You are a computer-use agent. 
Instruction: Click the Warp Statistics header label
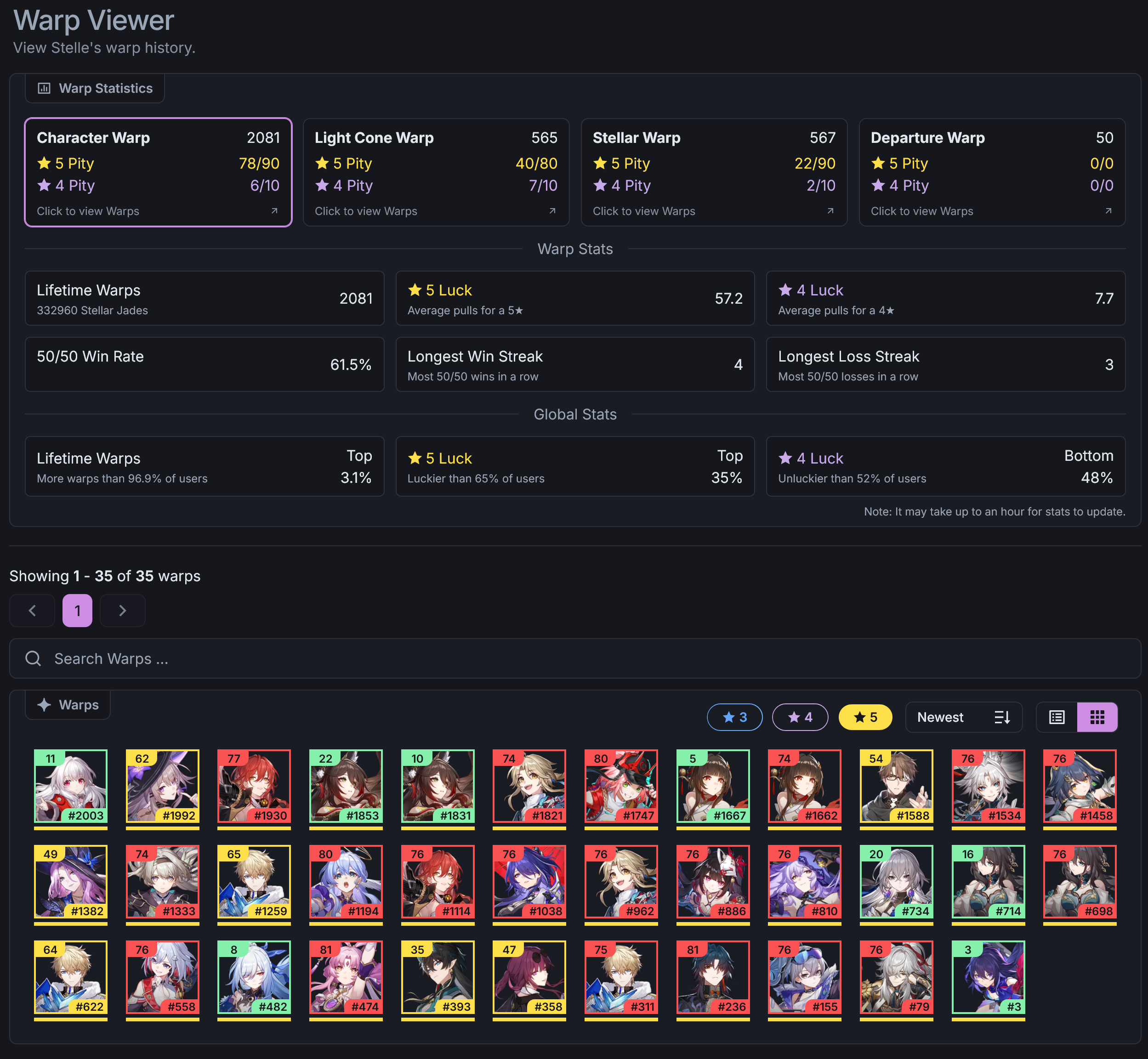(106, 88)
